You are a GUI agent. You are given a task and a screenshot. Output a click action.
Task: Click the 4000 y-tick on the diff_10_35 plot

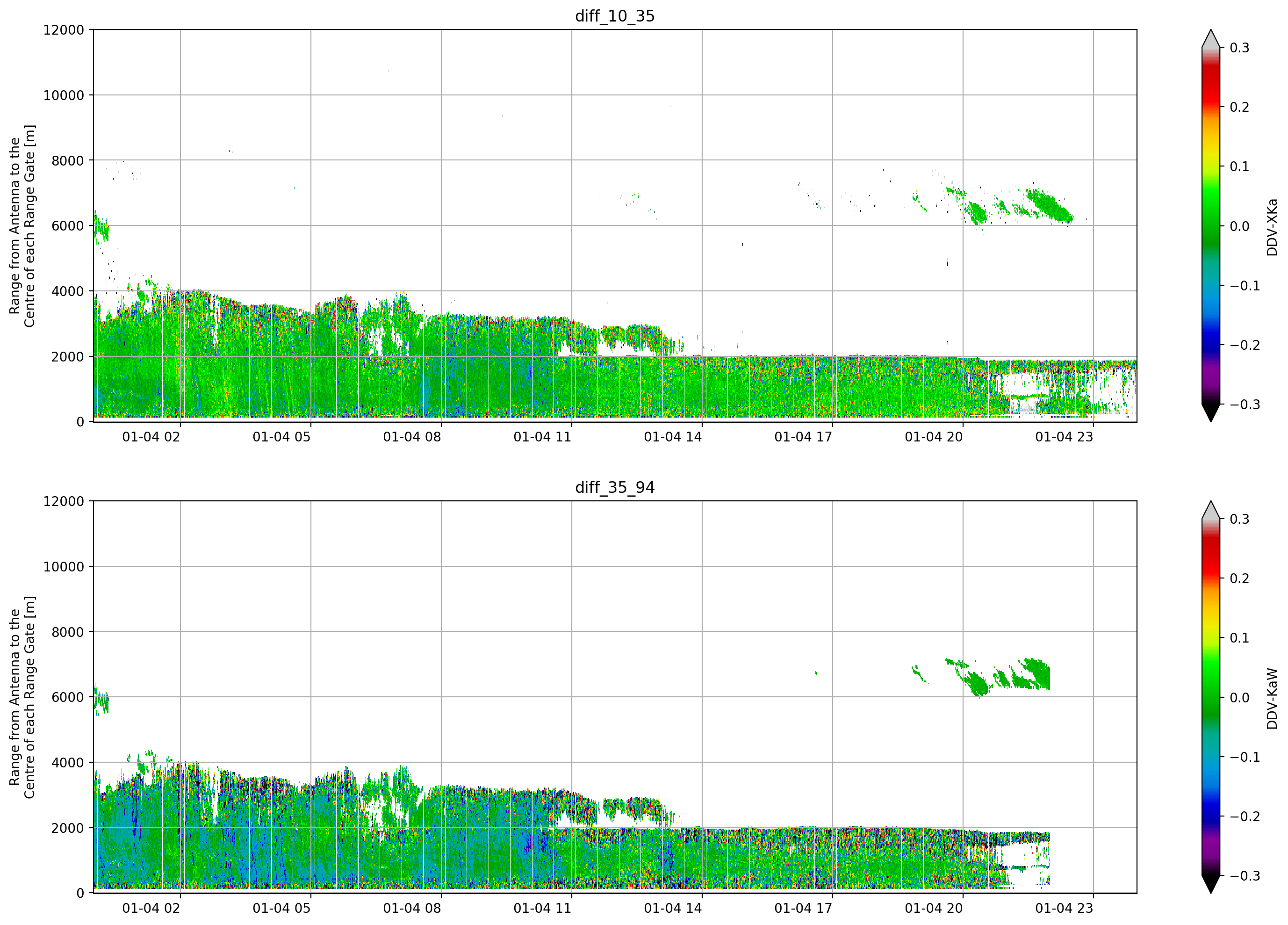point(68,291)
